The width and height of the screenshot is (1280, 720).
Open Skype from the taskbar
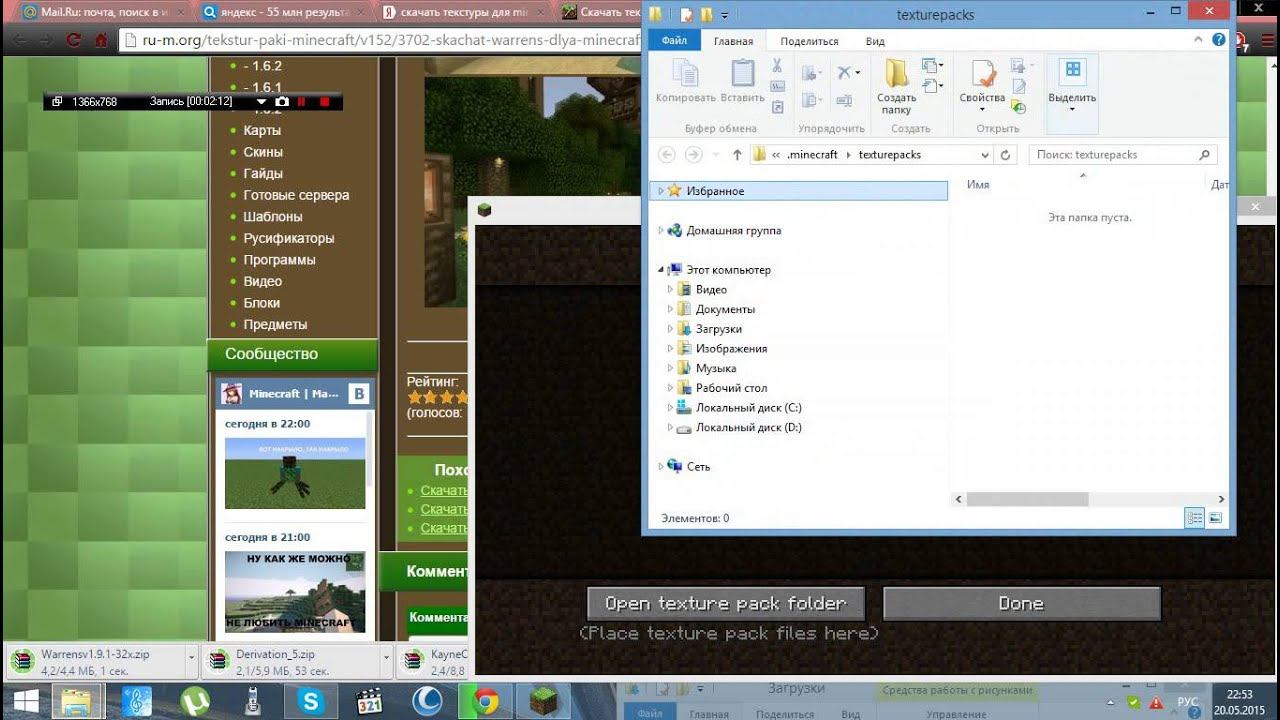311,702
